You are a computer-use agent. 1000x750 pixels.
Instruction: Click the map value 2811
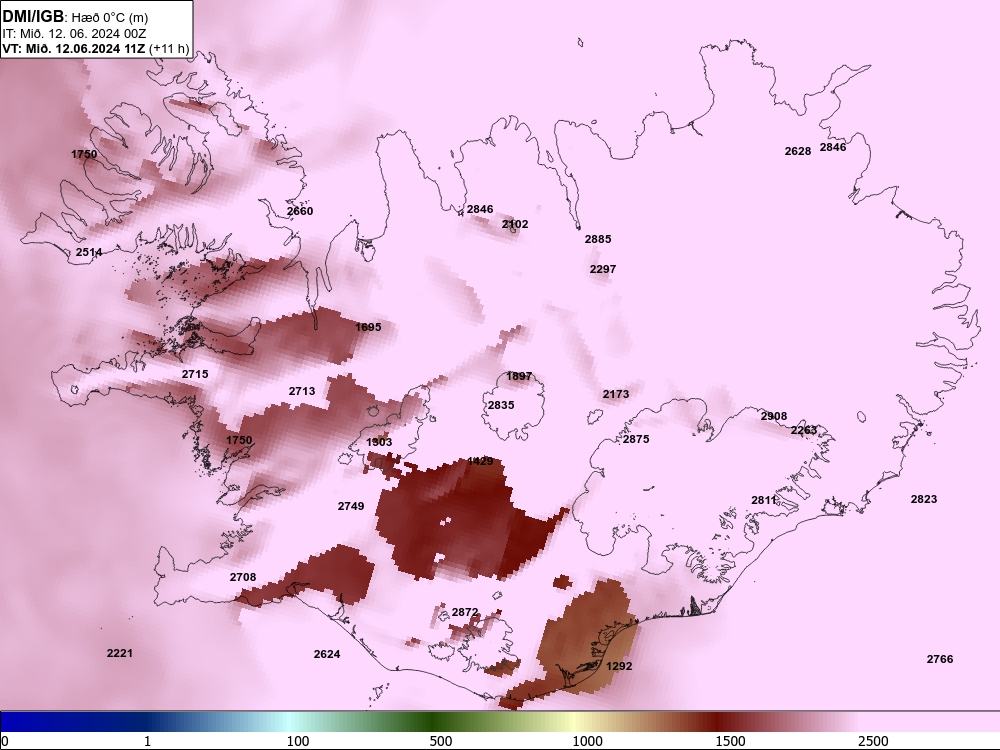pyautogui.click(x=763, y=500)
